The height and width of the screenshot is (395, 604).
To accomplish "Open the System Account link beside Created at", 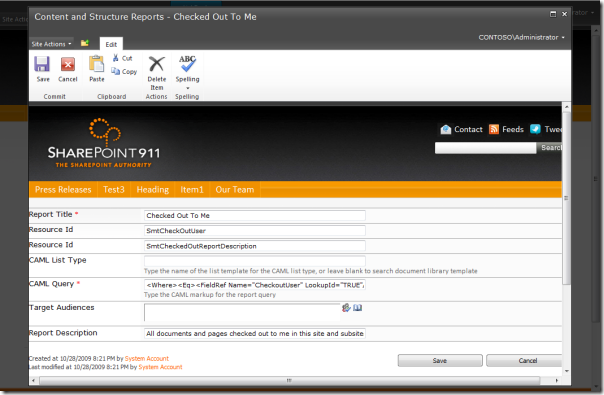I will coord(147,358).
